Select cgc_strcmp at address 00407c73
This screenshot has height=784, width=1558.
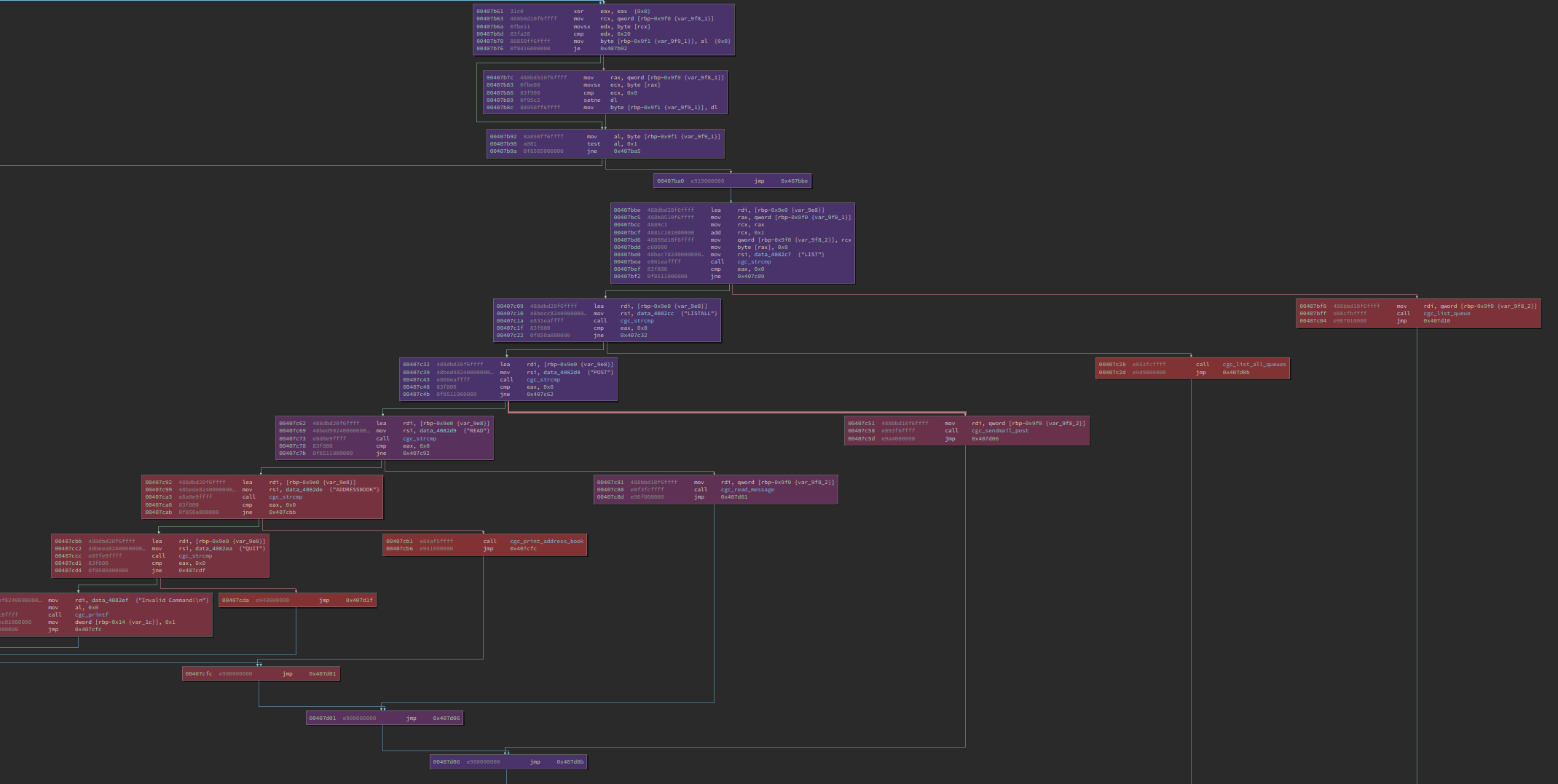[420, 439]
